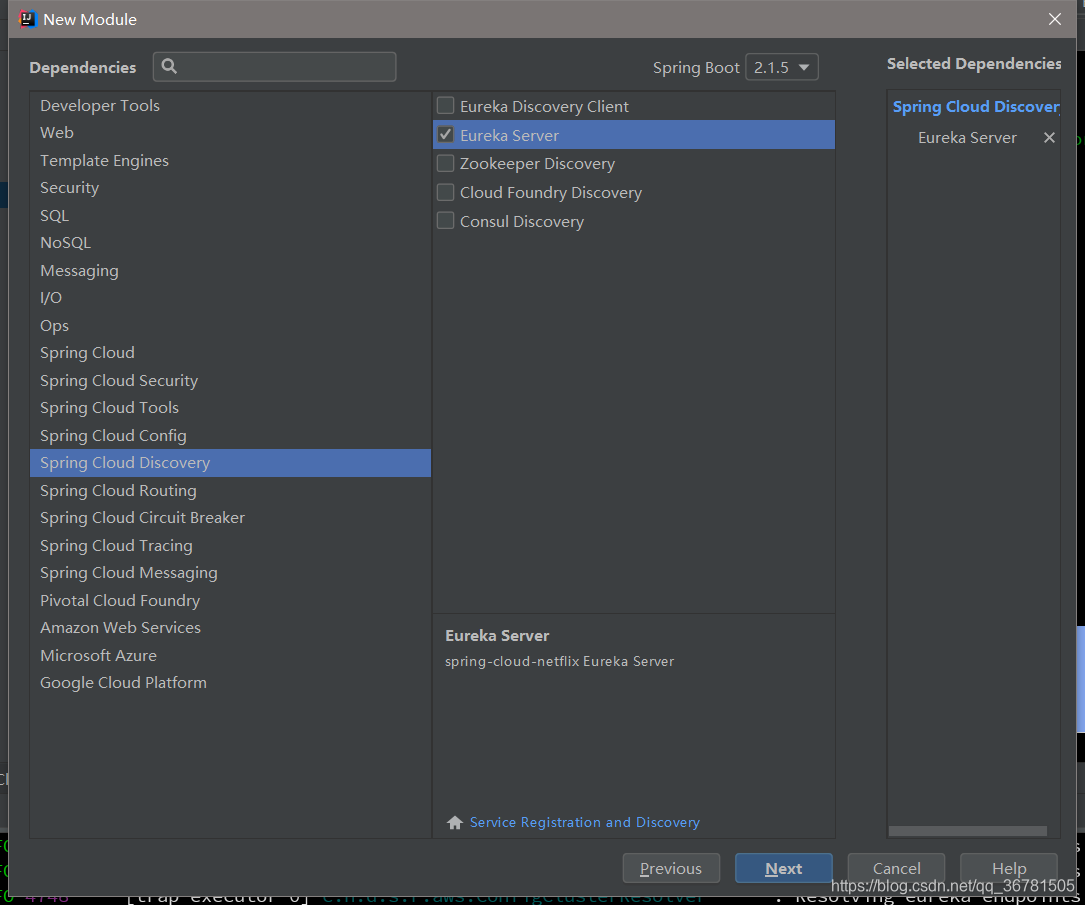Select the Spring Cloud Tracing category
Viewport: 1085px width, 905px height.
[x=230, y=546]
